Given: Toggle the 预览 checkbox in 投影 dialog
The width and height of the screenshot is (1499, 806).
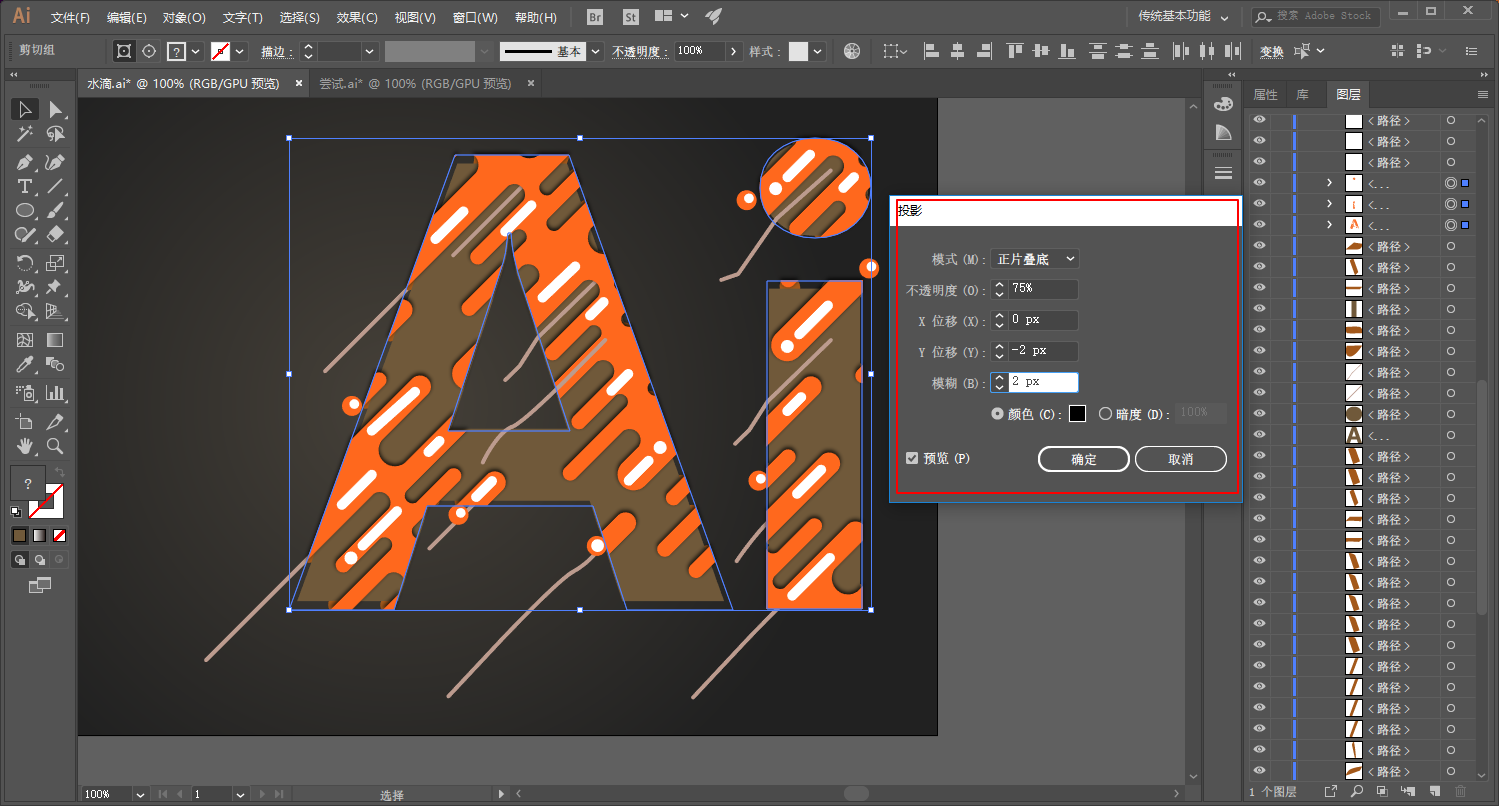Looking at the screenshot, I should click(912, 458).
